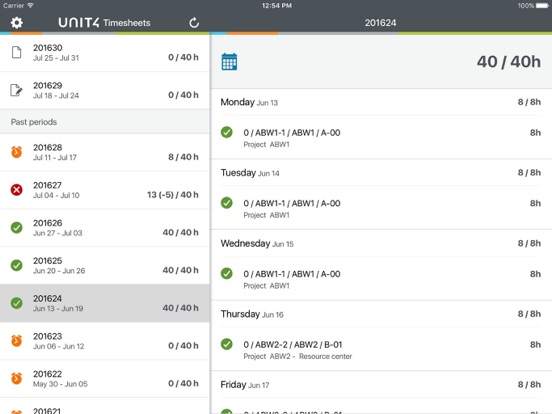Image resolution: width=552 pixels, height=414 pixels.
Task: Tap the Unit4 Timesheets logo
Action: click(104, 23)
